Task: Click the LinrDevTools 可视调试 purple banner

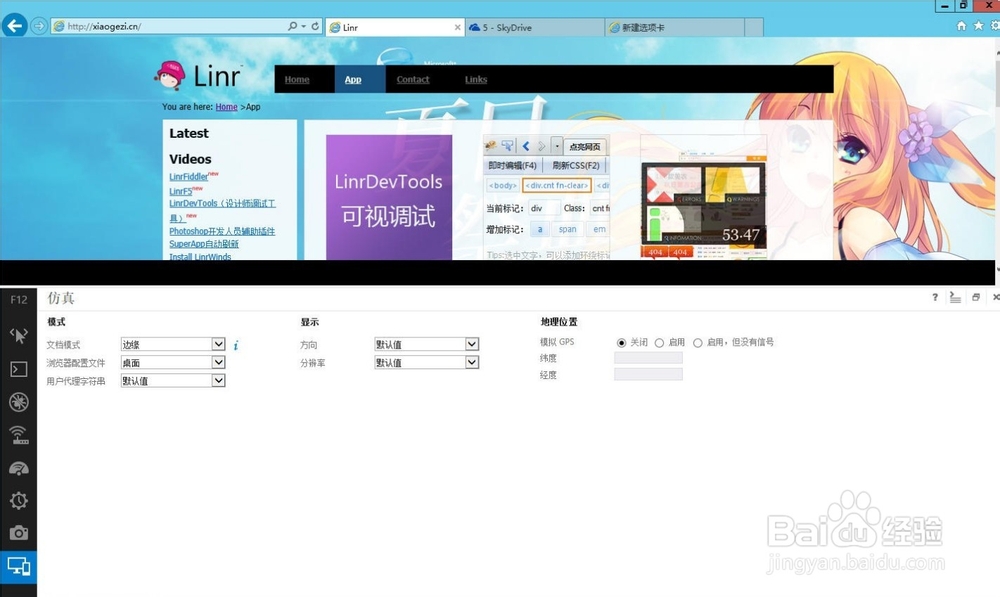Action: point(389,197)
